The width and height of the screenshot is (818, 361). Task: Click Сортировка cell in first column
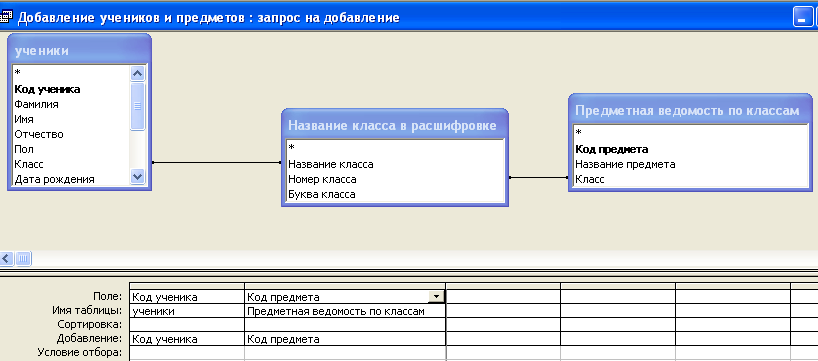187,324
